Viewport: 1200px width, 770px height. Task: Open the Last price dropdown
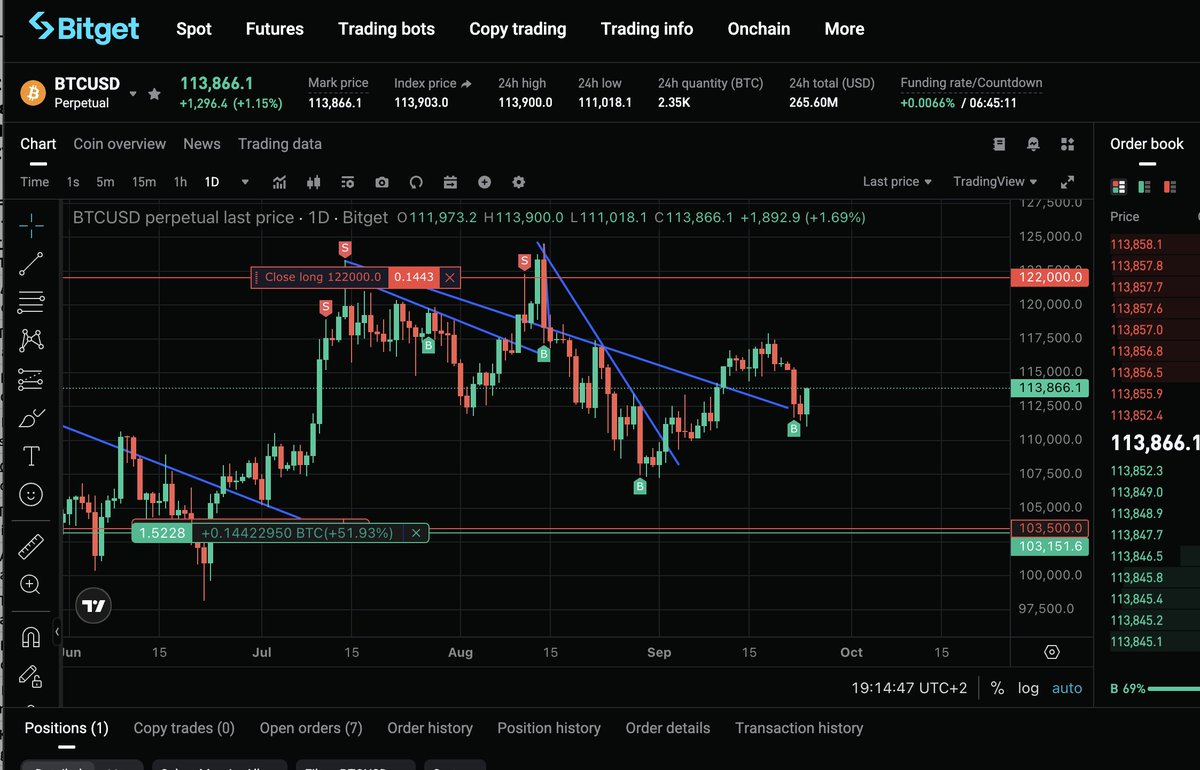[x=897, y=181]
